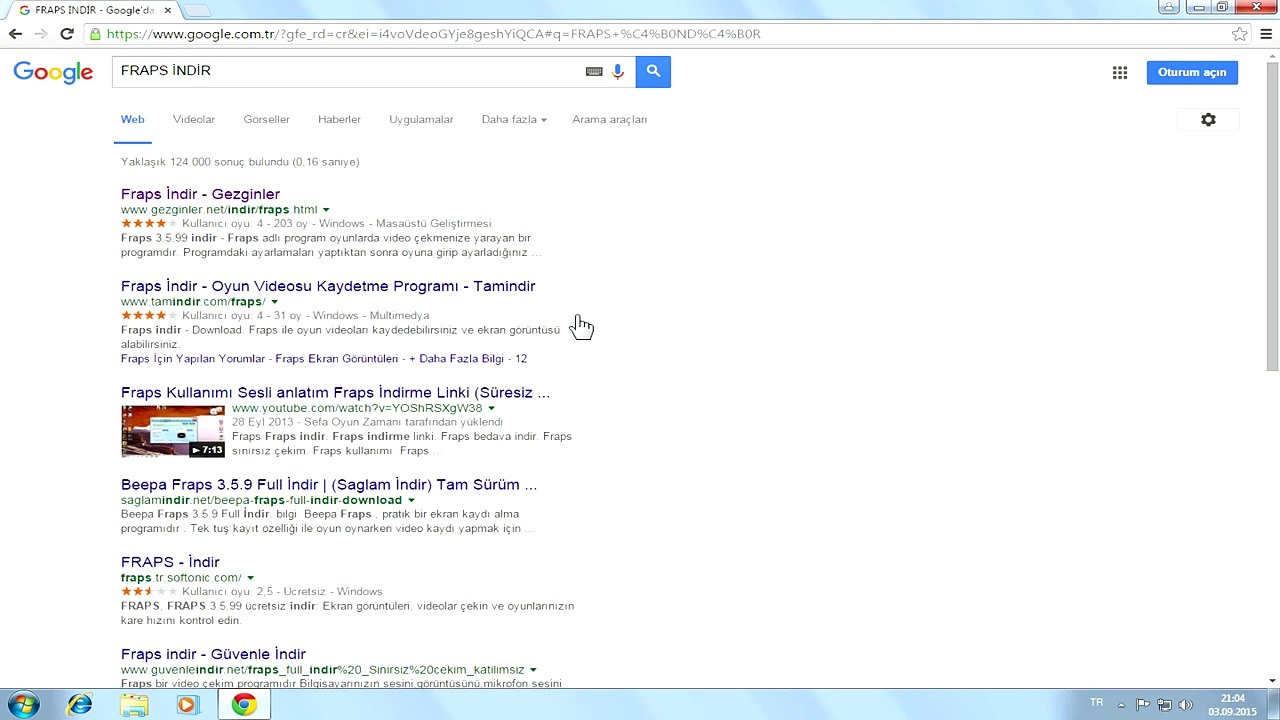Viewport: 1280px width, 720px height.
Task: Open Daha Fazla Bilgi - 12 sitelink
Action: click(468, 358)
